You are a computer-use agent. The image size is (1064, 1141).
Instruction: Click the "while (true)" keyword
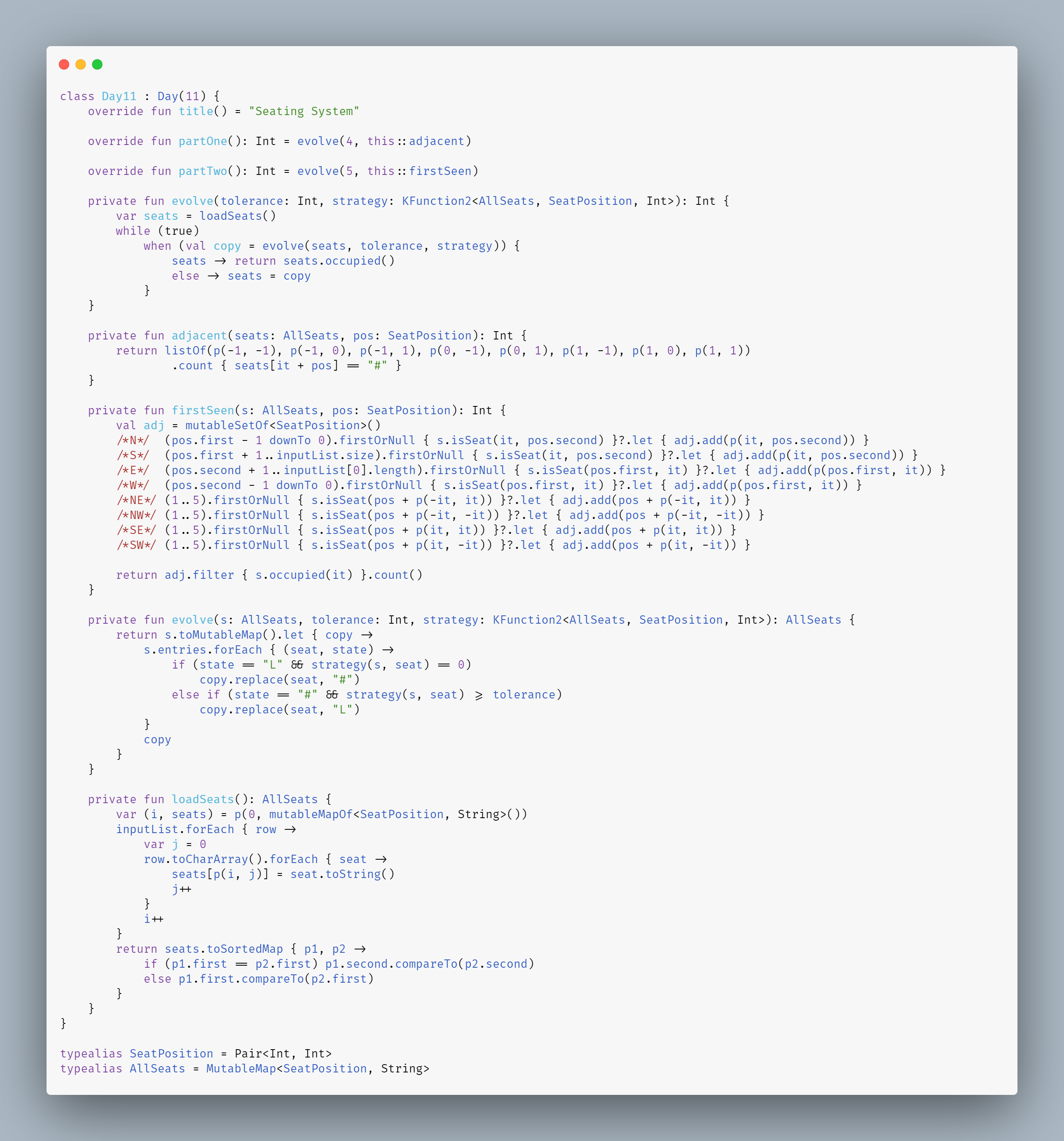pyautogui.click(x=158, y=230)
